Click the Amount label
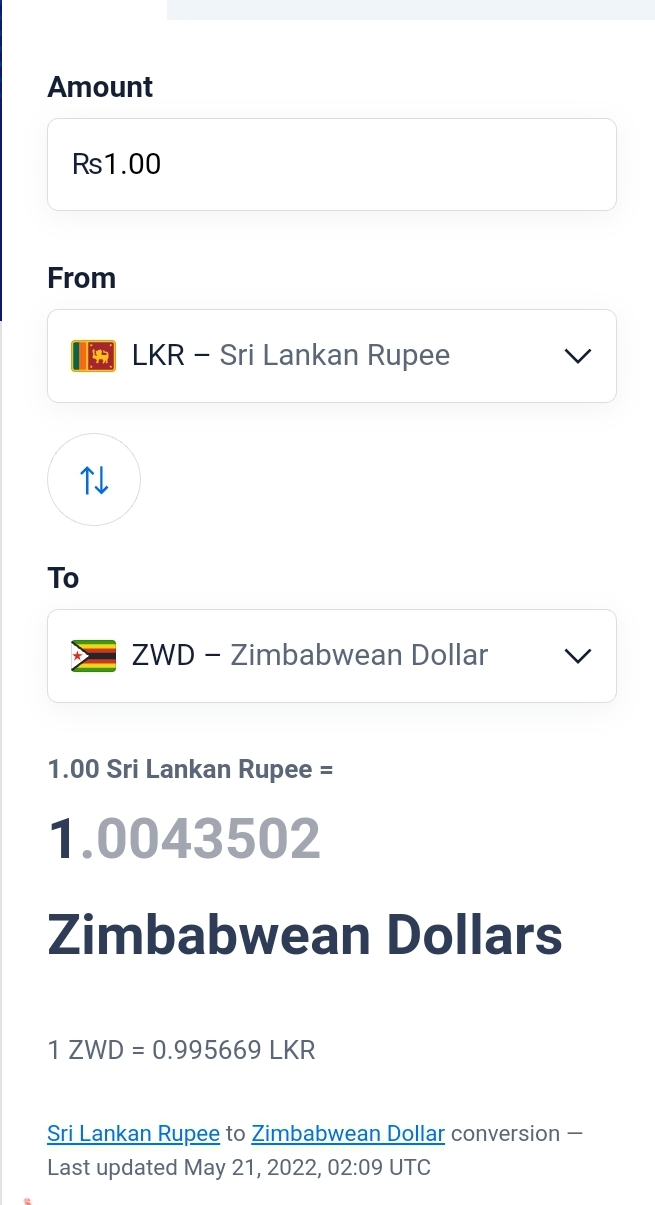The image size is (655, 1205). click(100, 87)
